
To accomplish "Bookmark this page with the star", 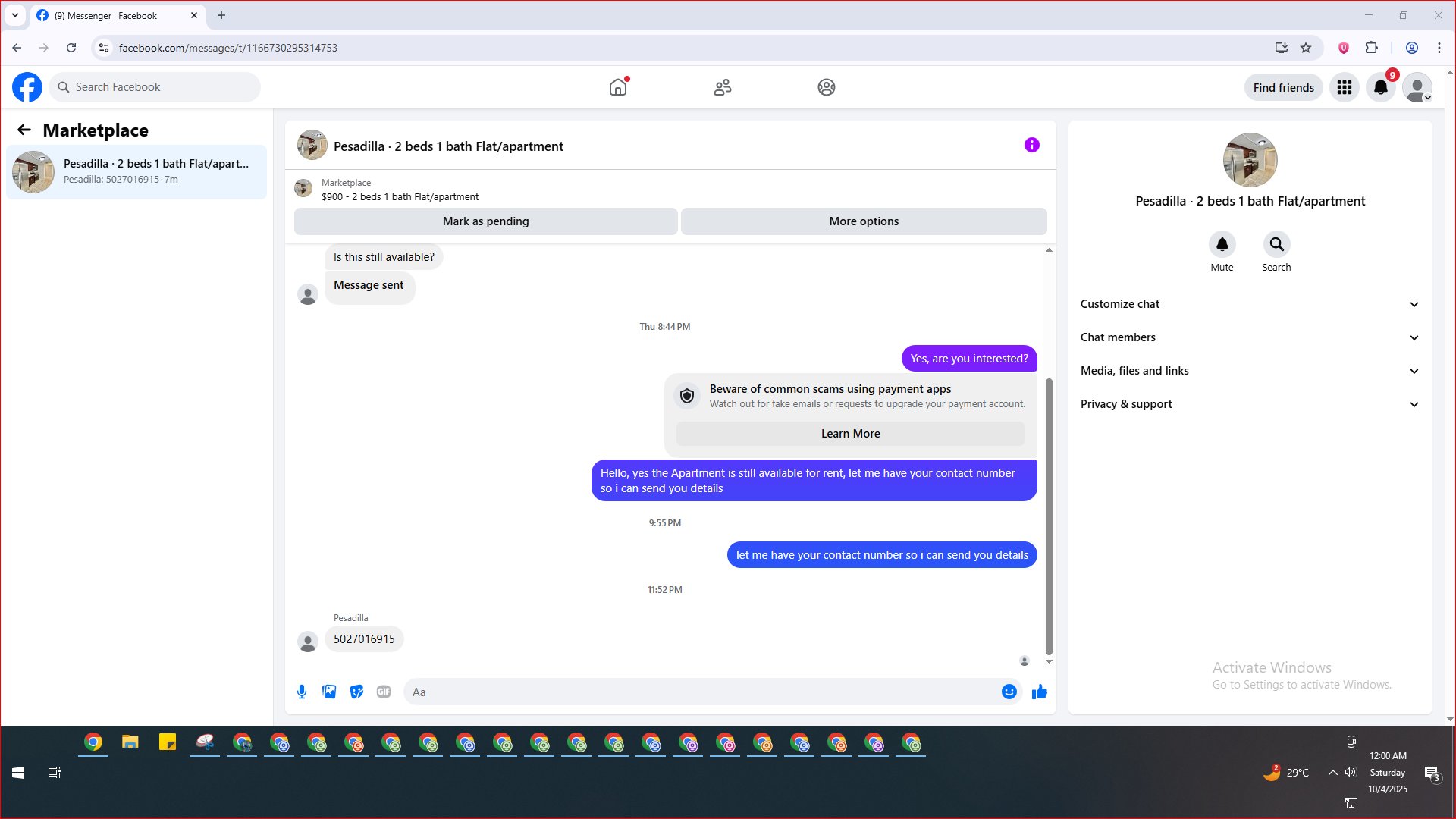I will click(1306, 48).
